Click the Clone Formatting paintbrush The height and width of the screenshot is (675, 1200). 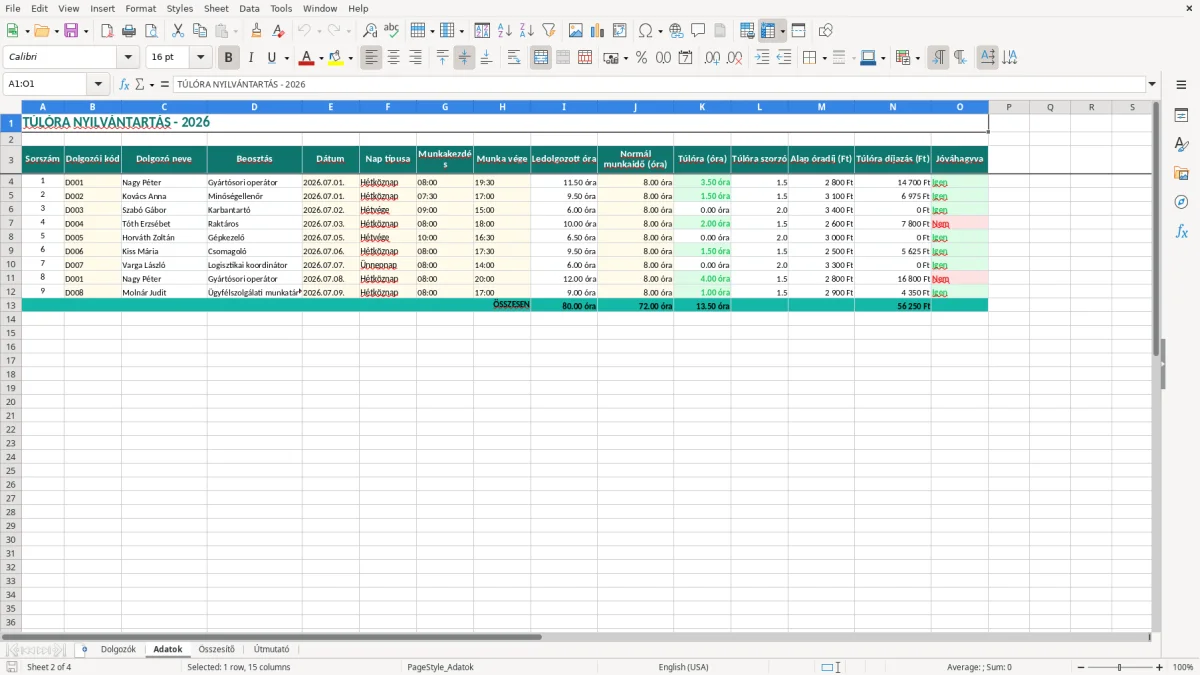[x=256, y=31]
